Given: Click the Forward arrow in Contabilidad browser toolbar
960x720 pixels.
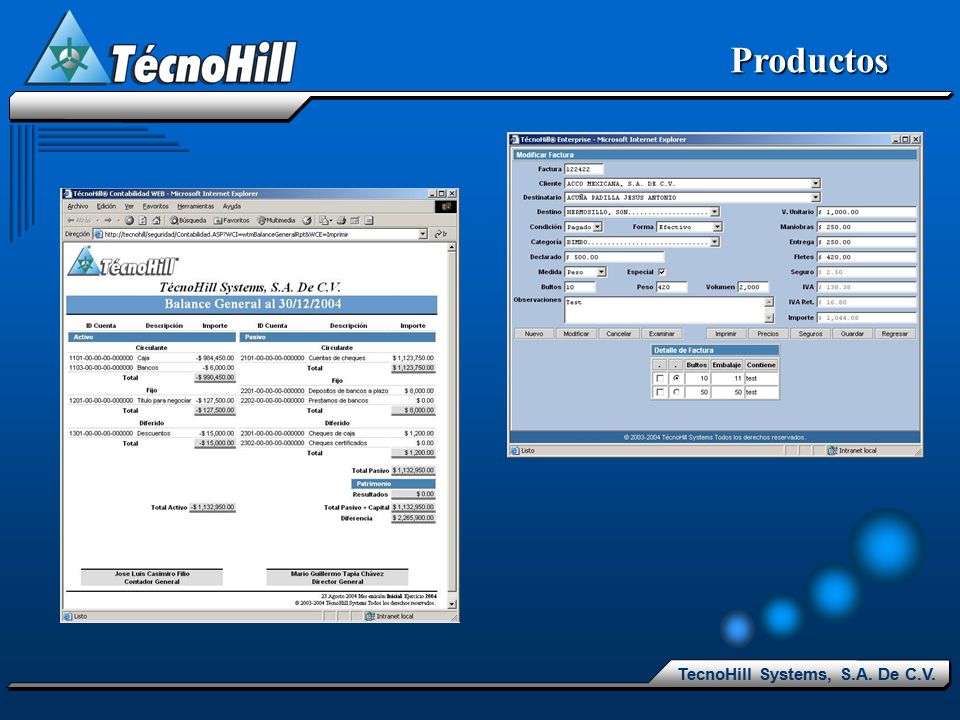Looking at the screenshot, I should (x=108, y=220).
